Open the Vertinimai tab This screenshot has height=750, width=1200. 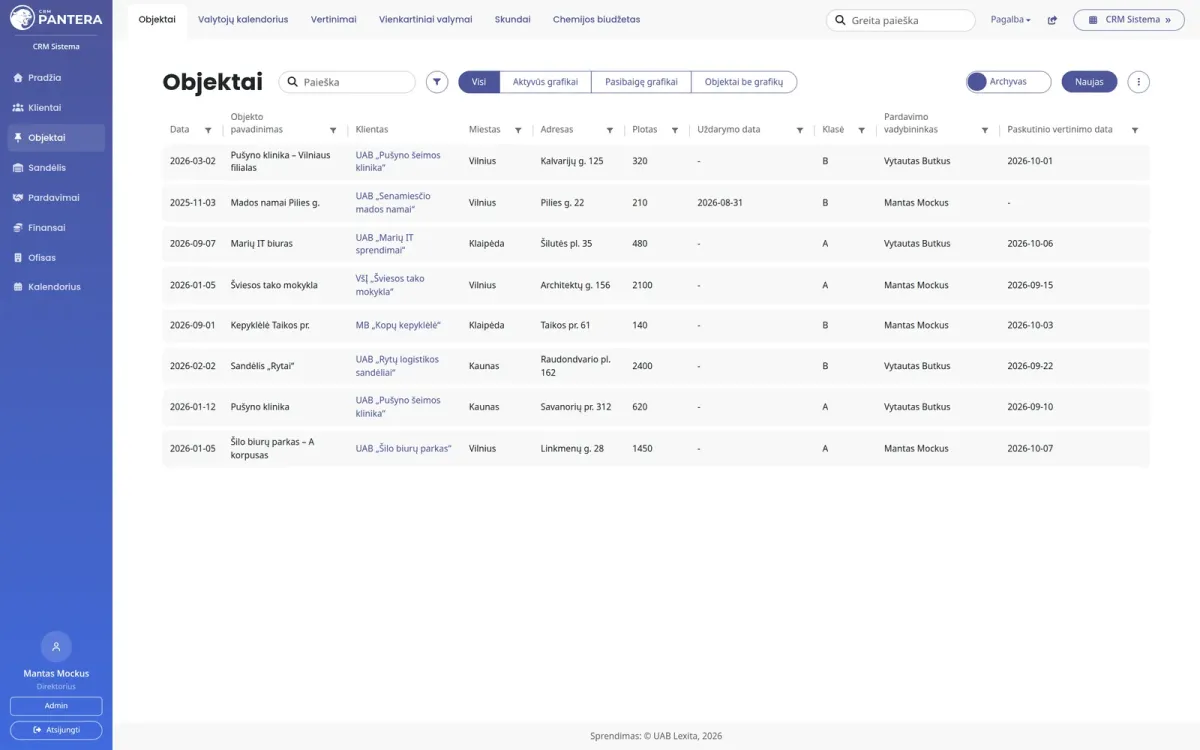pyautogui.click(x=334, y=20)
